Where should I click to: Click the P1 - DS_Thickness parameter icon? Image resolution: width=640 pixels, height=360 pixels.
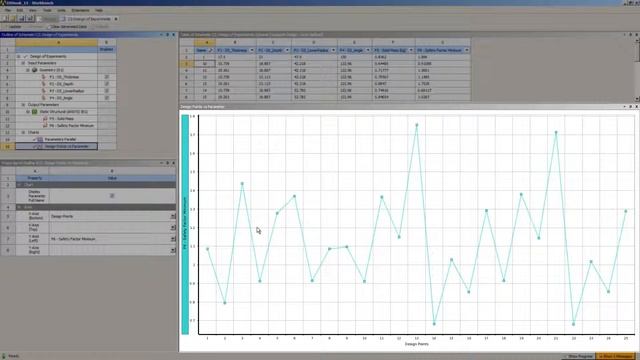[44, 77]
